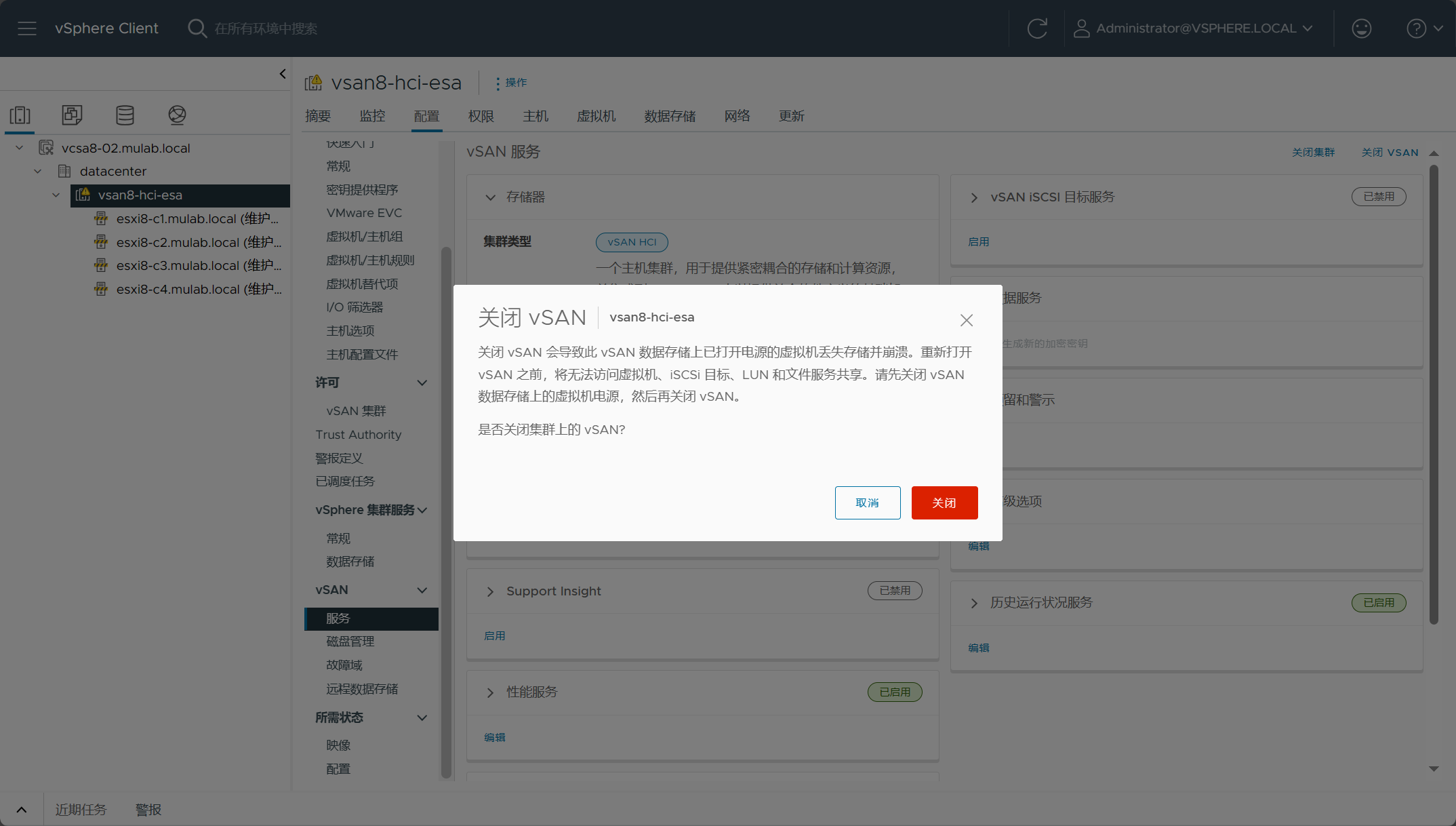Click 编辑 under 性能服务
The height and width of the screenshot is (826, 1456).
pyautogui.click(x=495, y=737)
